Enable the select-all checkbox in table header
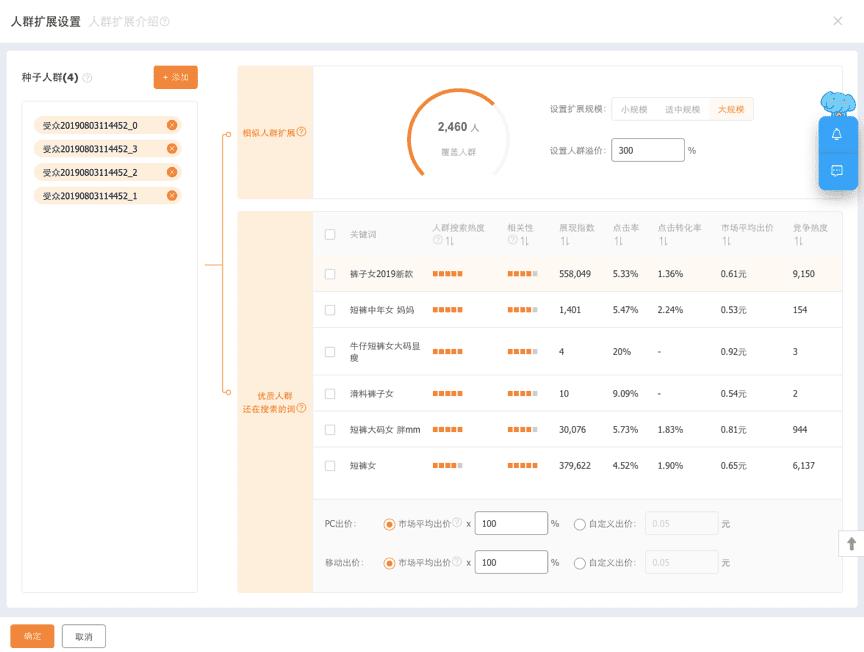The height and width of the screenshot is (652, 864). [328, 232]
